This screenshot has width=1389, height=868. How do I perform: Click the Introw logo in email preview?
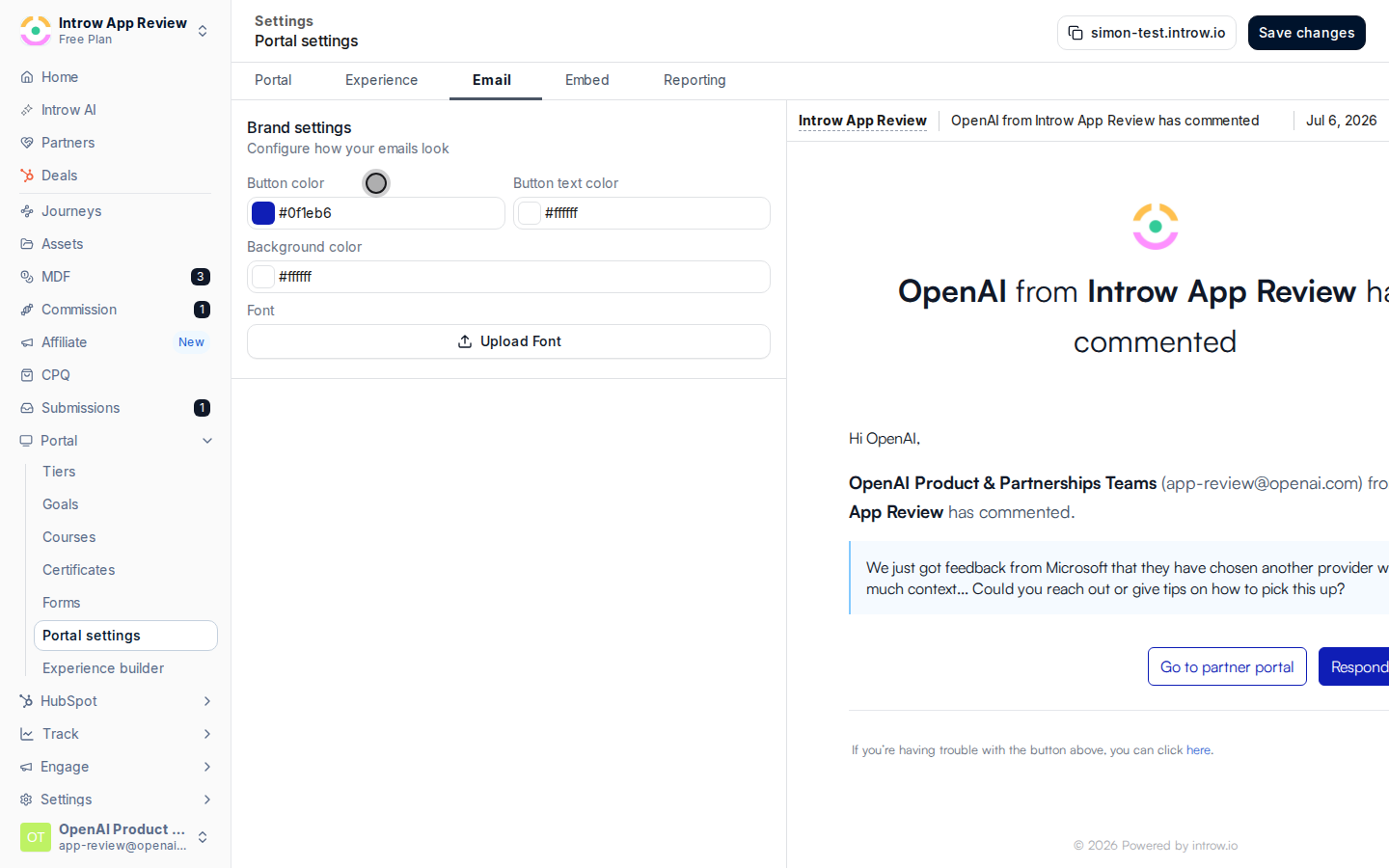[1156, 227]
